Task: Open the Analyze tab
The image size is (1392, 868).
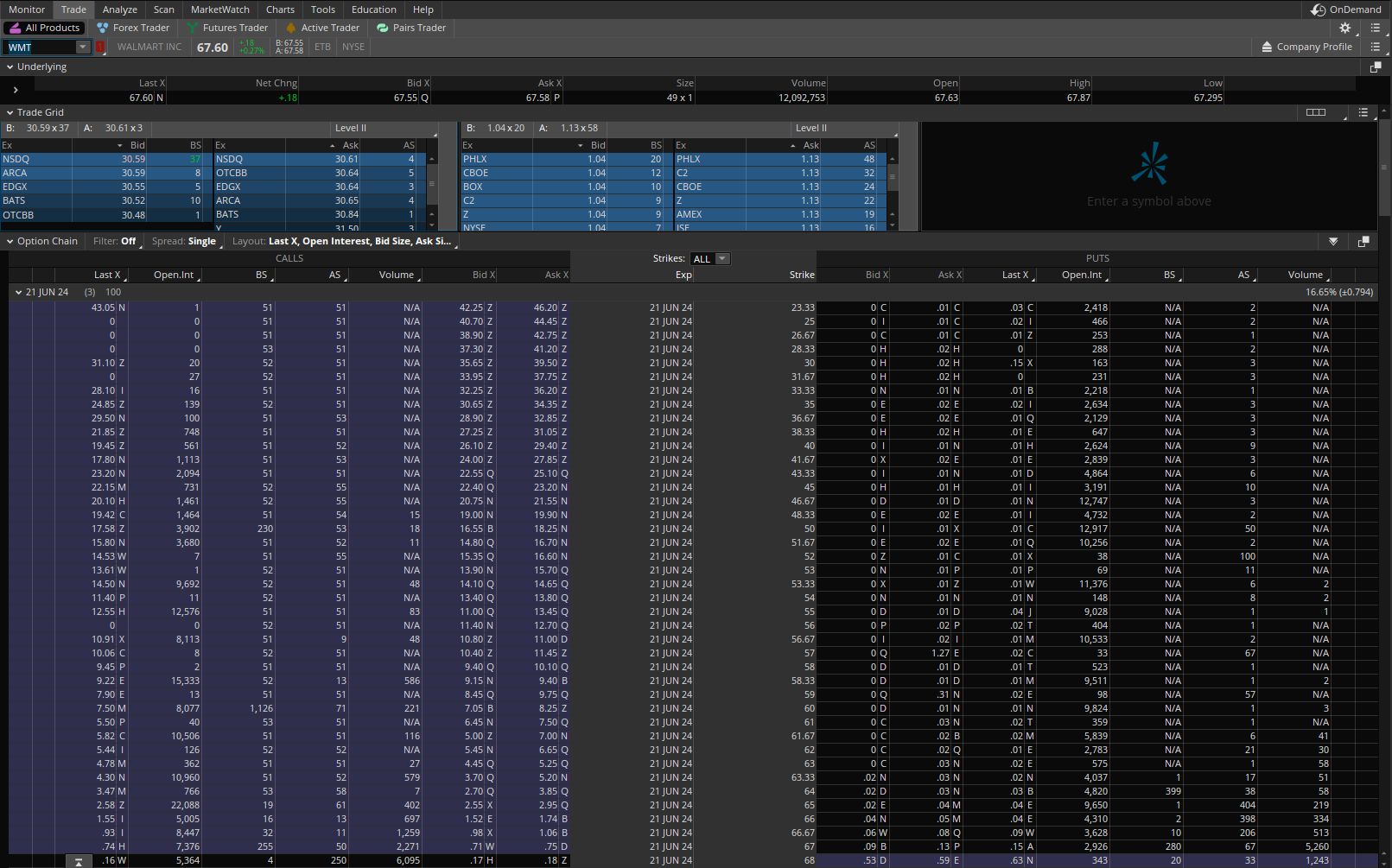Action: point(119,10)
